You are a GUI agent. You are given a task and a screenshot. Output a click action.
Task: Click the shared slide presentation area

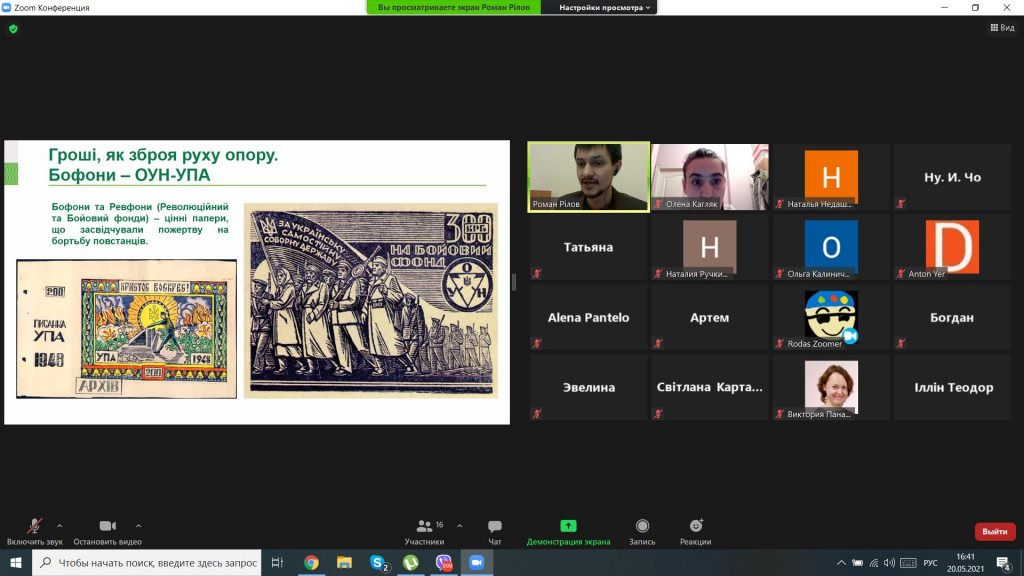pyautogui.click(x=257, y=282)
